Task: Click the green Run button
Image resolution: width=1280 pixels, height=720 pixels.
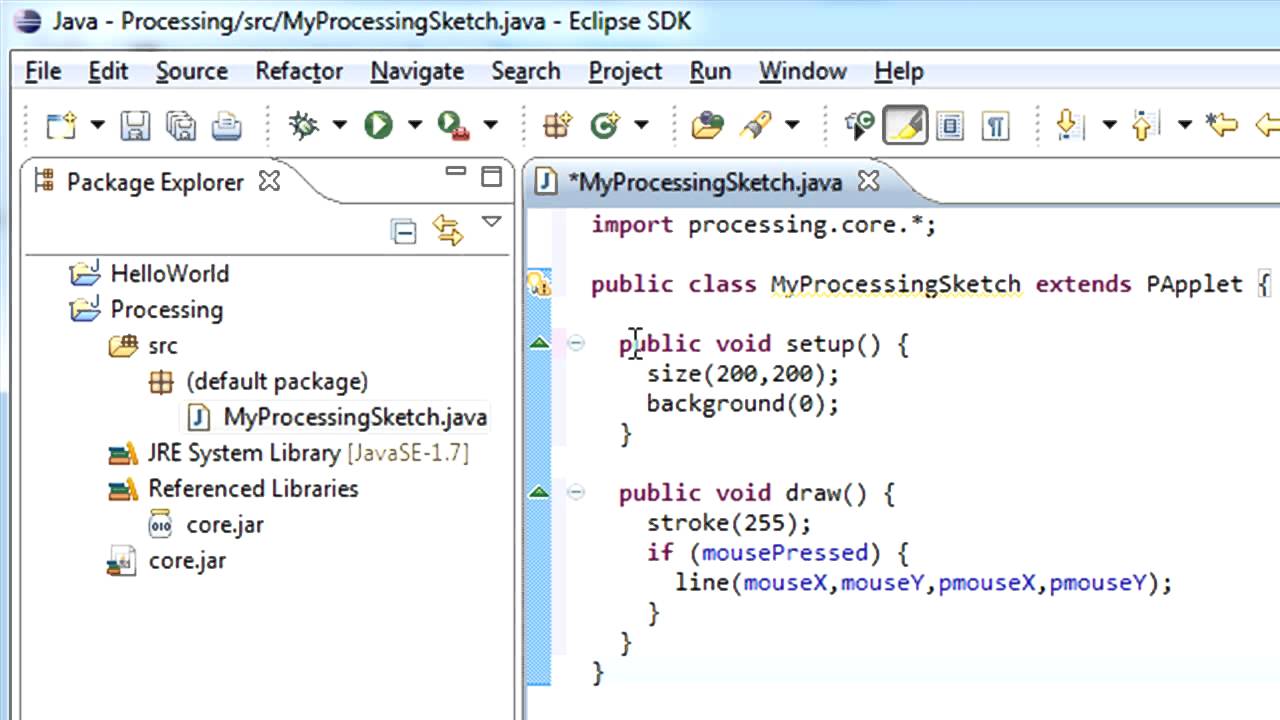Action: coord(378,125)
